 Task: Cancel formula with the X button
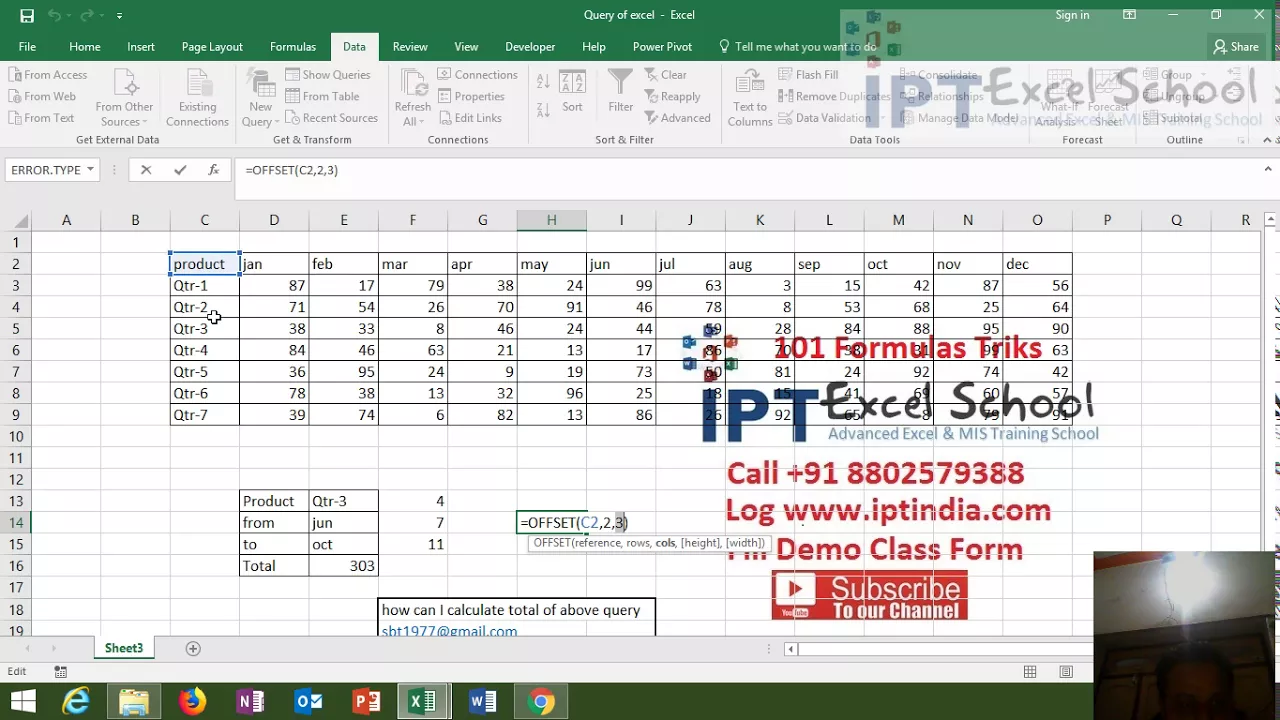[x=146, y=170]
